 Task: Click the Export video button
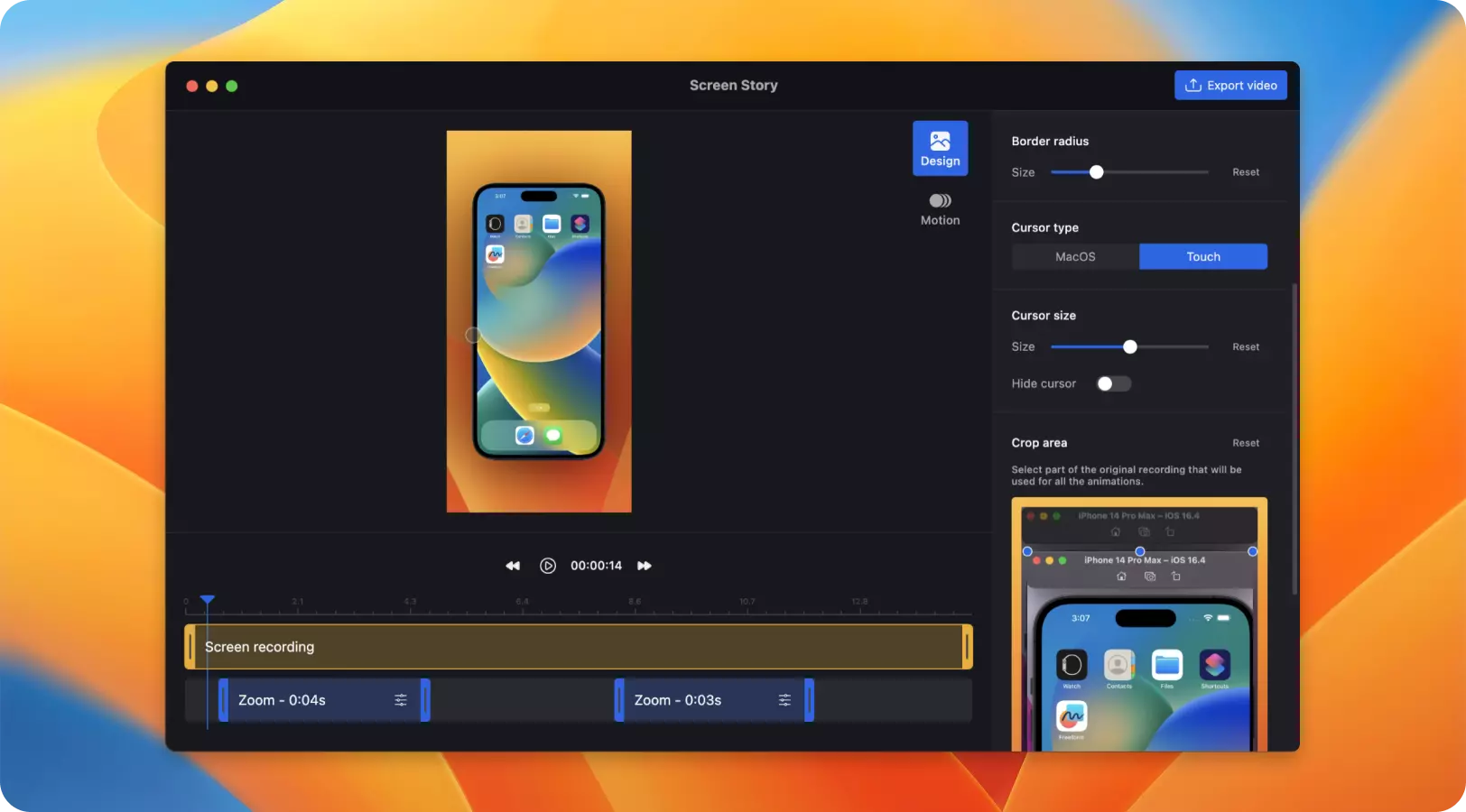(1230, 85)
